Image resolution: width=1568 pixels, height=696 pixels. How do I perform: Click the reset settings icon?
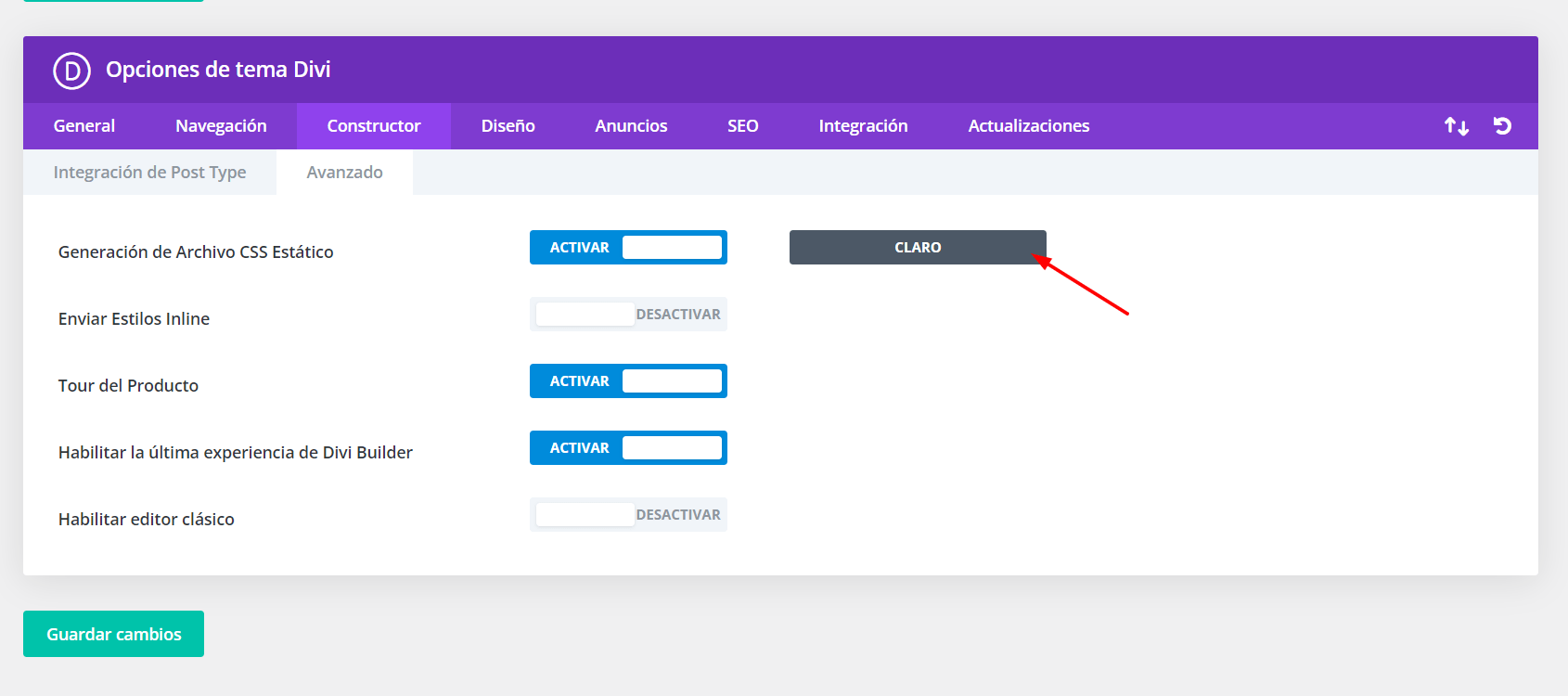tap(1503, 126)
